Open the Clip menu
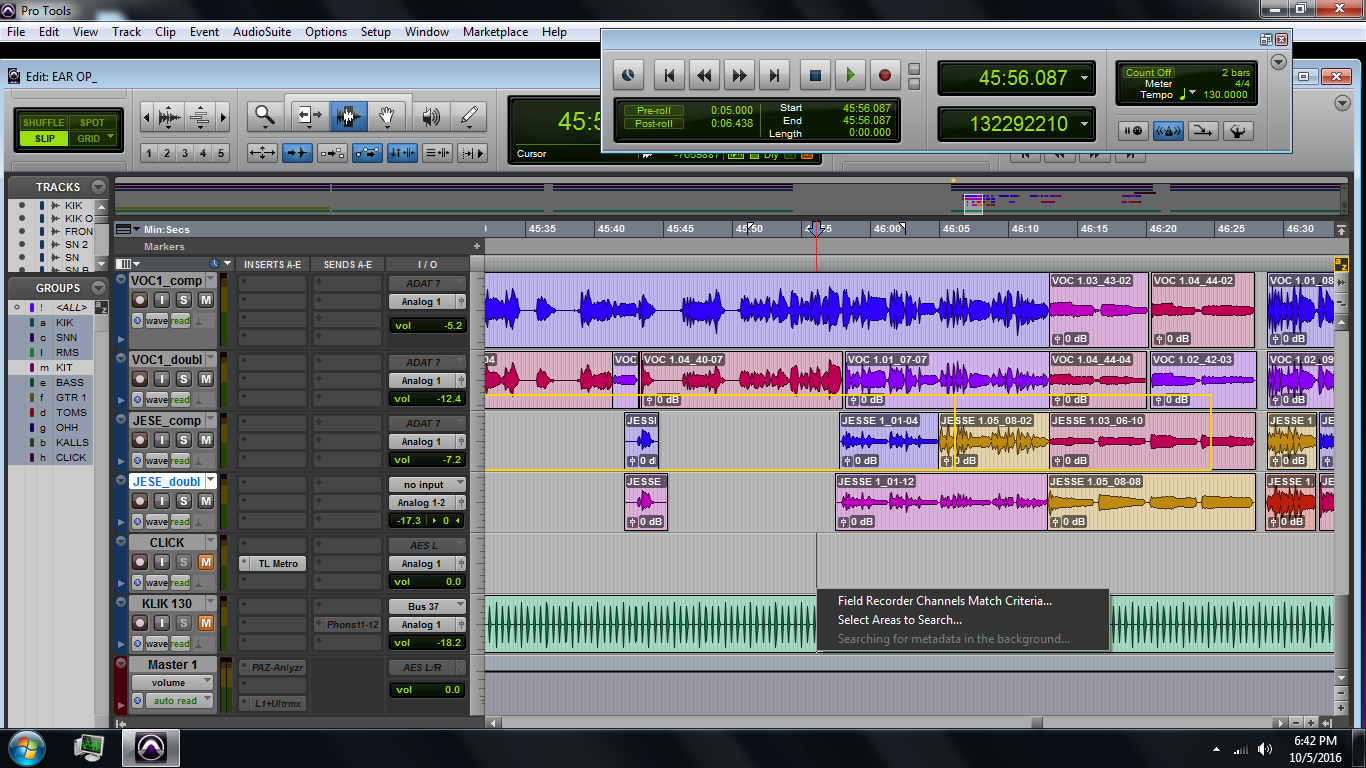This screenshot has width=1366, height=768. point(165,32)
